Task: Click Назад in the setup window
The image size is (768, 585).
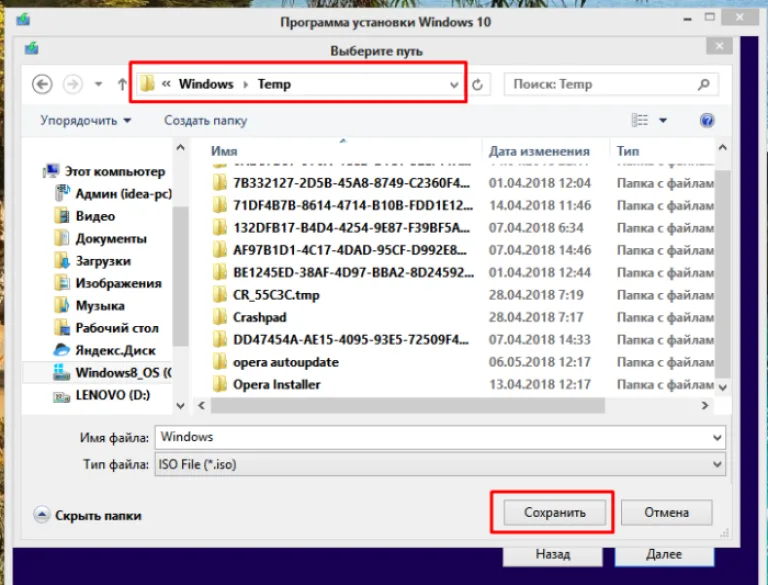Action: tap(553, 554)
